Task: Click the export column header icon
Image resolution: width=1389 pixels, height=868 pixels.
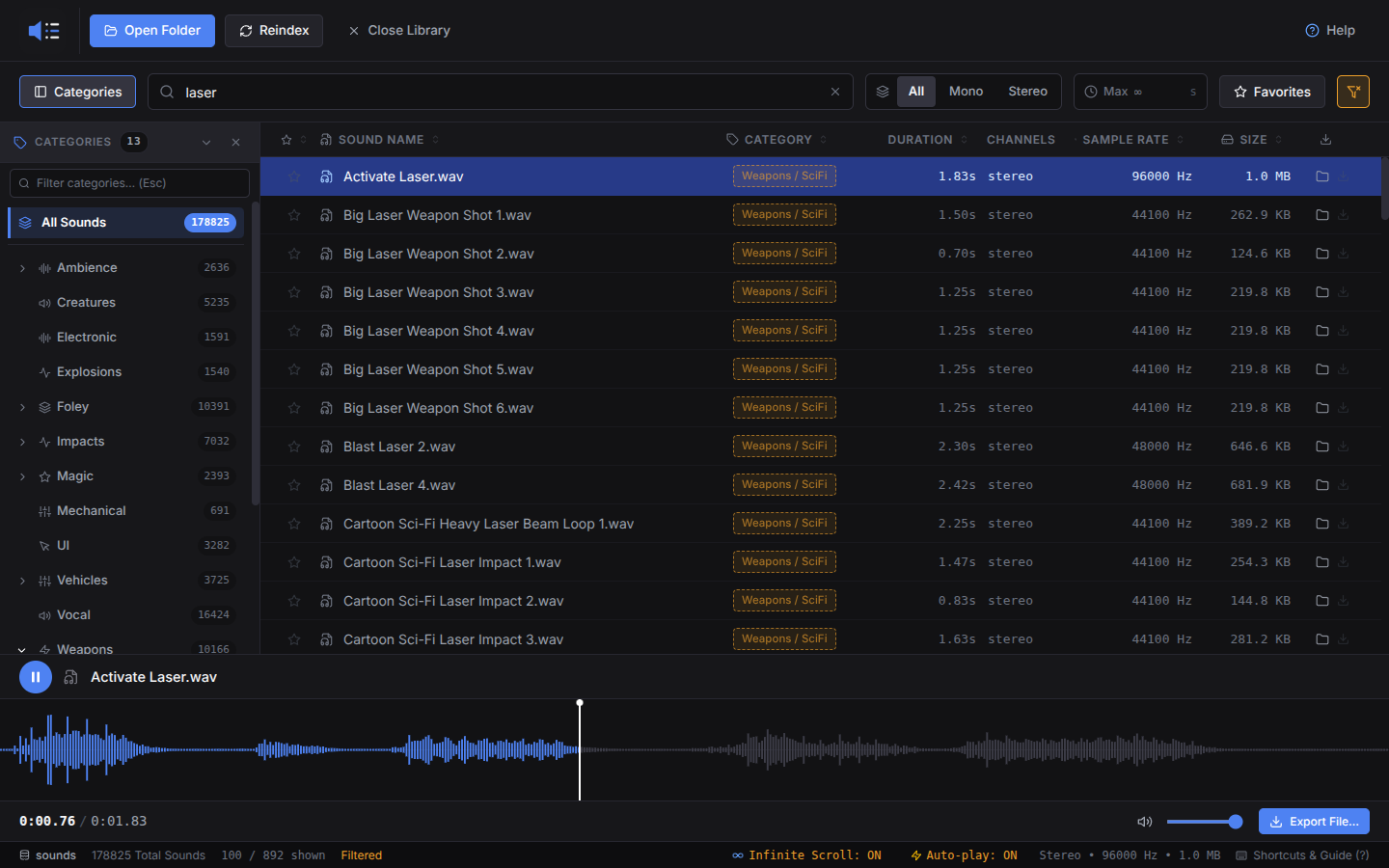Action: click(1326, 140)
